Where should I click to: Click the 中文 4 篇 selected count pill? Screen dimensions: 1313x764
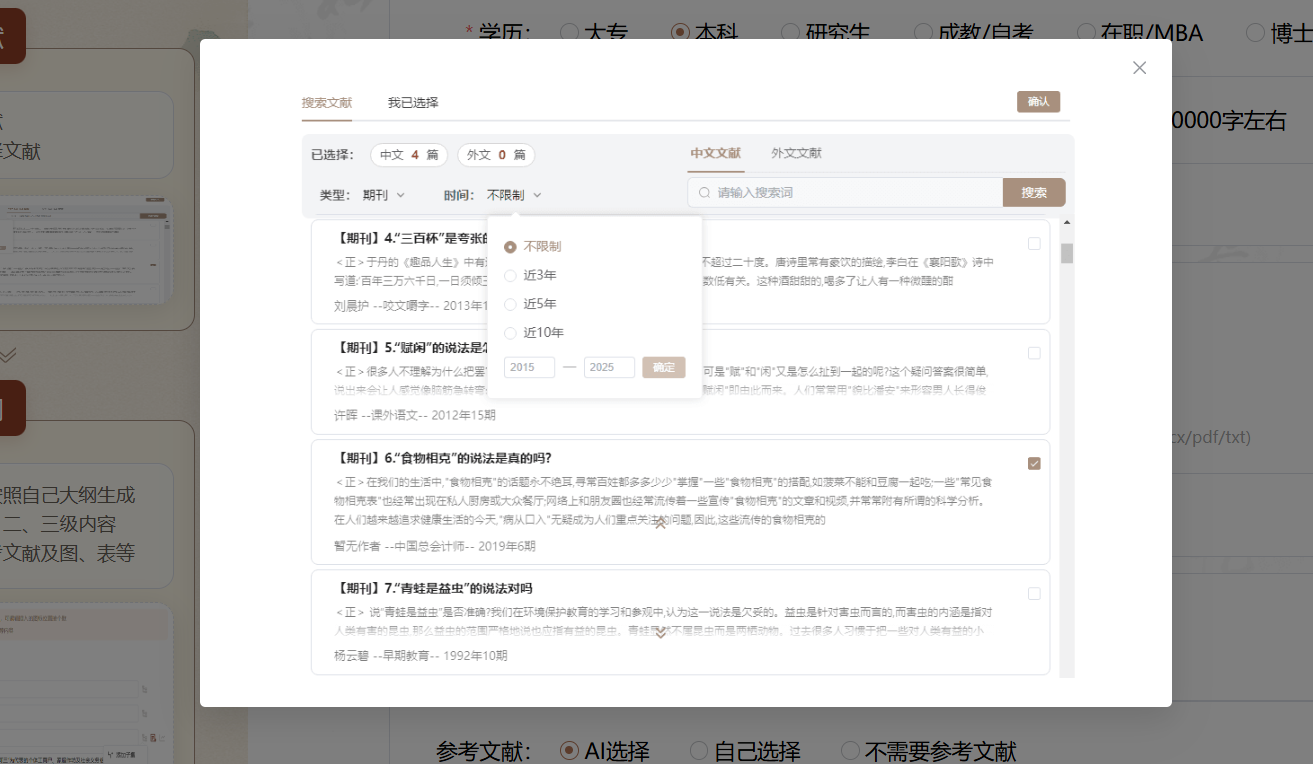click(409, 155)
